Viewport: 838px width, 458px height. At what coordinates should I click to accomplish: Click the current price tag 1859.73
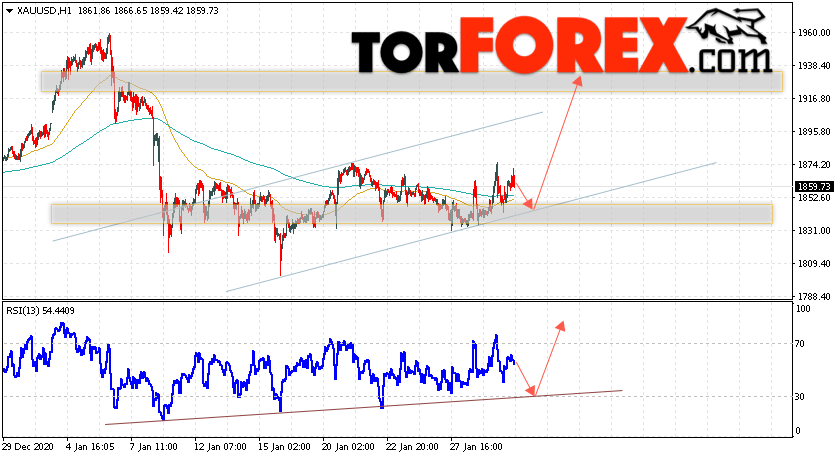pos(814,187)
